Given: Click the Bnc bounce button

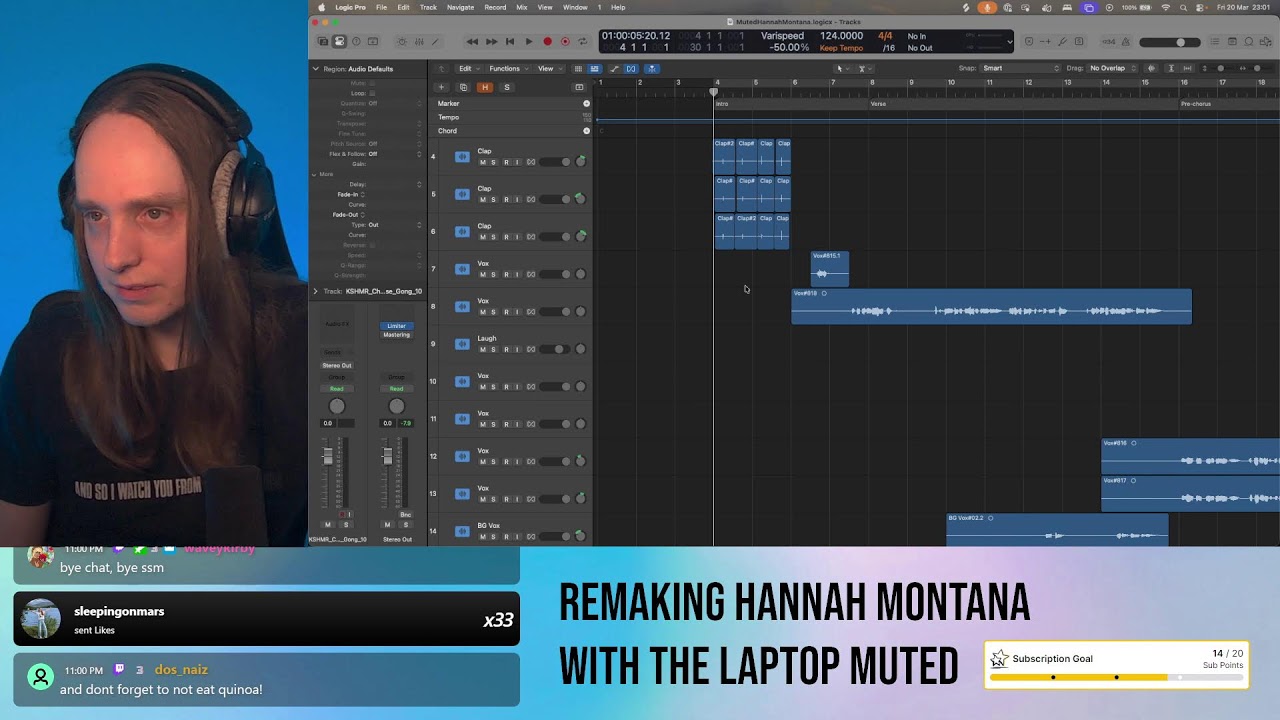Looking at the screenshot, I should tap(405, 514).
